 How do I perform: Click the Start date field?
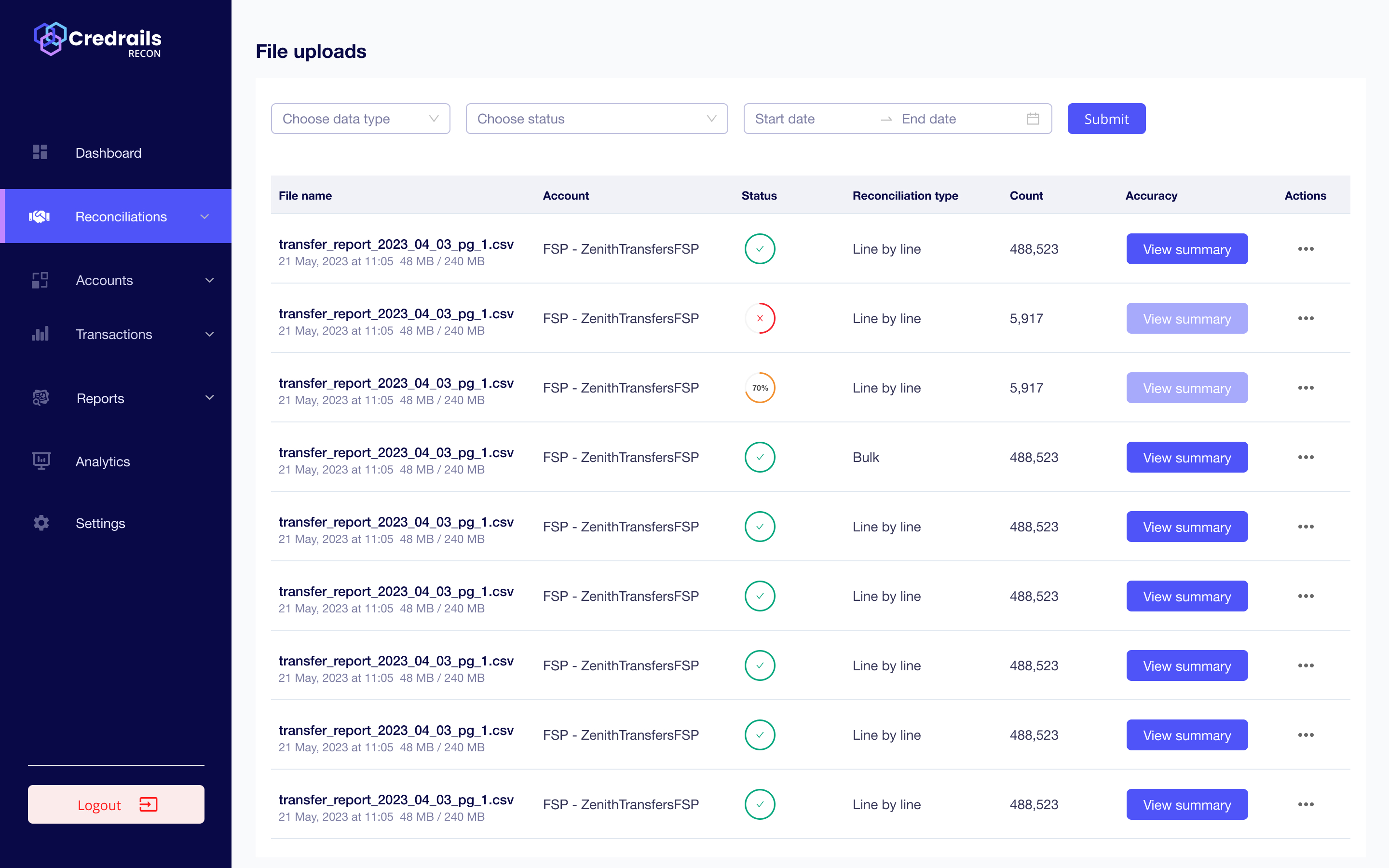(x=785, y=119)
